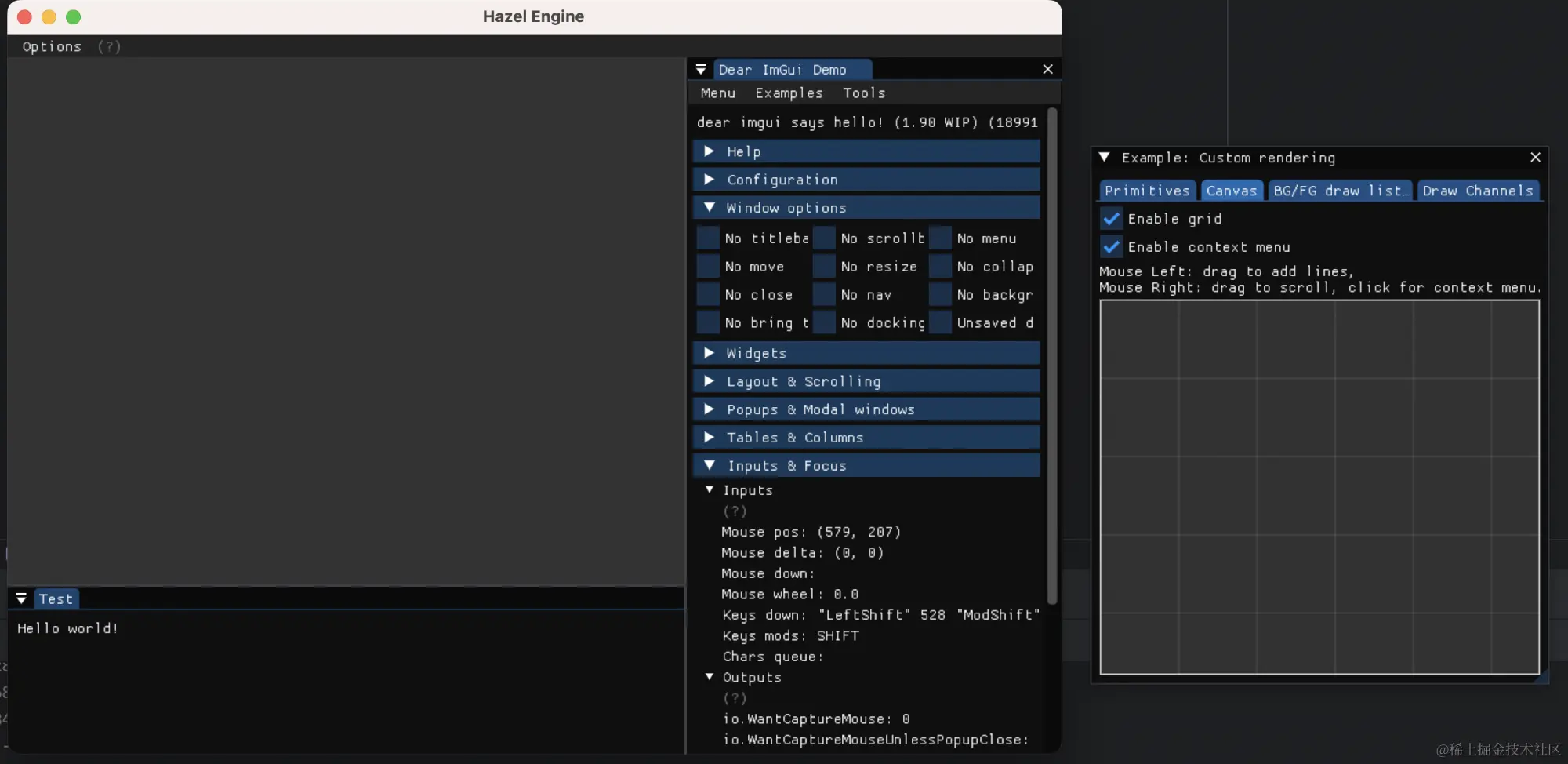Screen dimensions: 1568x764
Task: Uncheck Enable context menu checkbox
Action: pos(1111,246)
